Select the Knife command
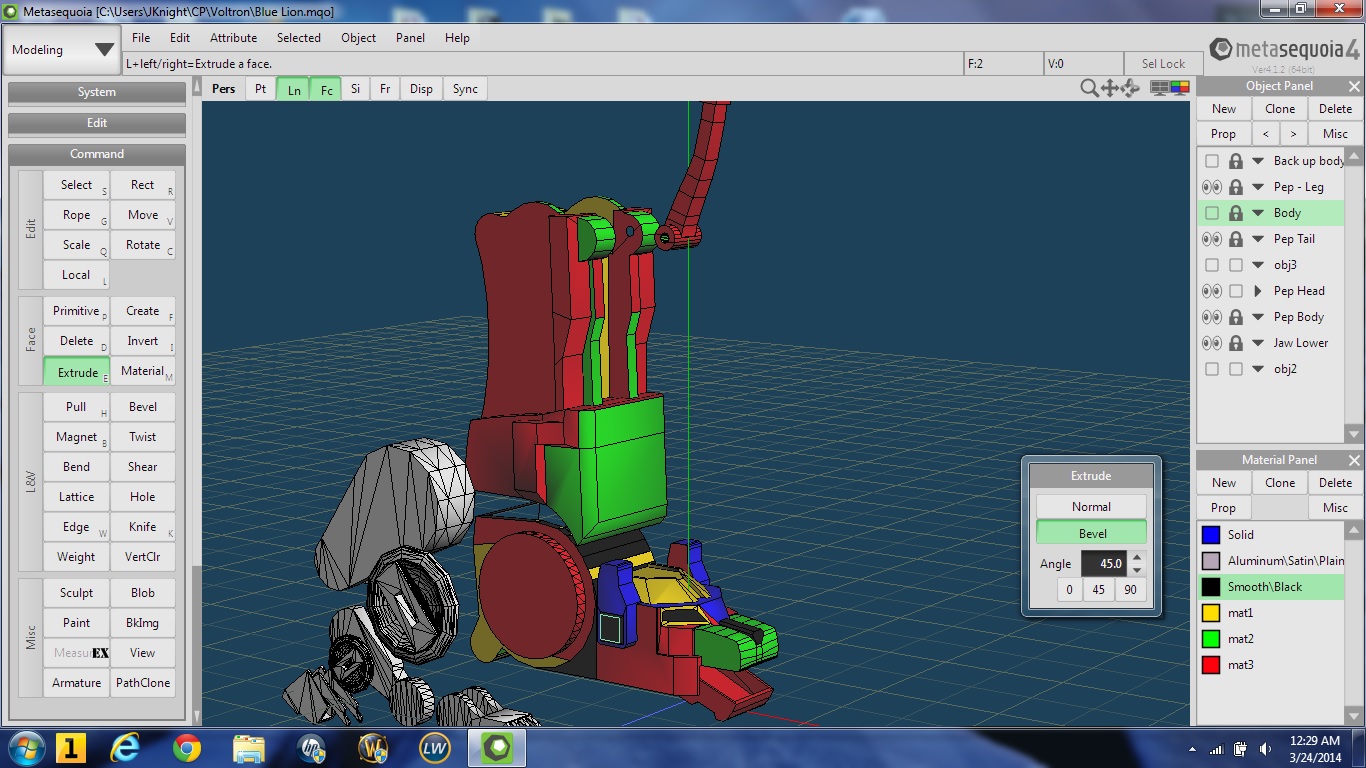 [143, 527]
